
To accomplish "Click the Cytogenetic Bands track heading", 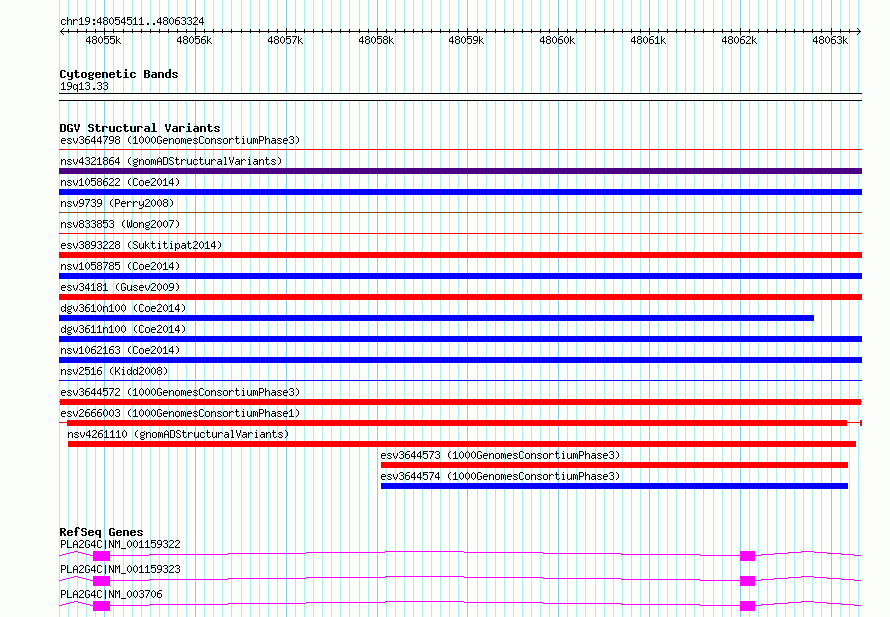I will pyautogui.click(x=119, y=74).
